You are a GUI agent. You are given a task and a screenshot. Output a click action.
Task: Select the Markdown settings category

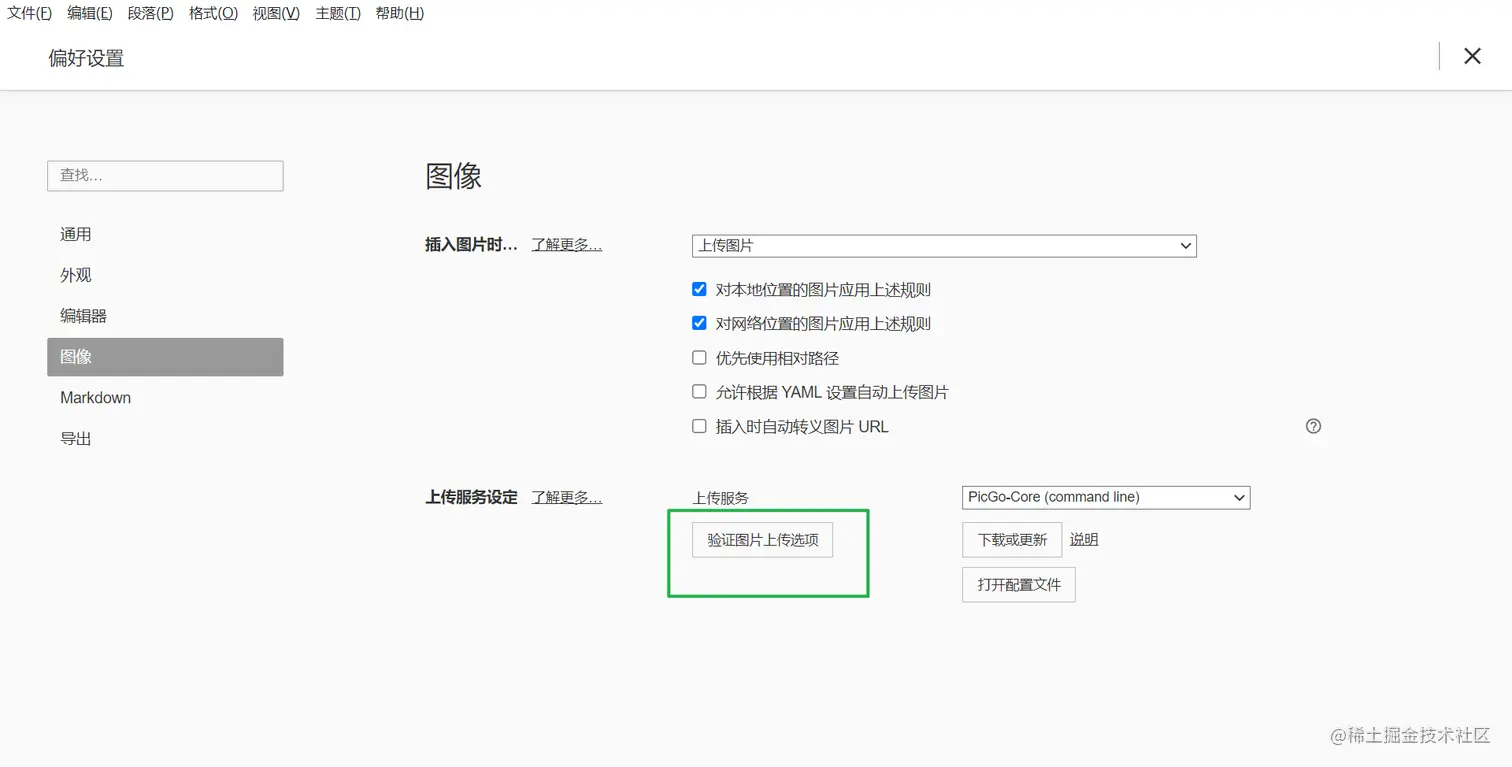(x=165, y=398)
